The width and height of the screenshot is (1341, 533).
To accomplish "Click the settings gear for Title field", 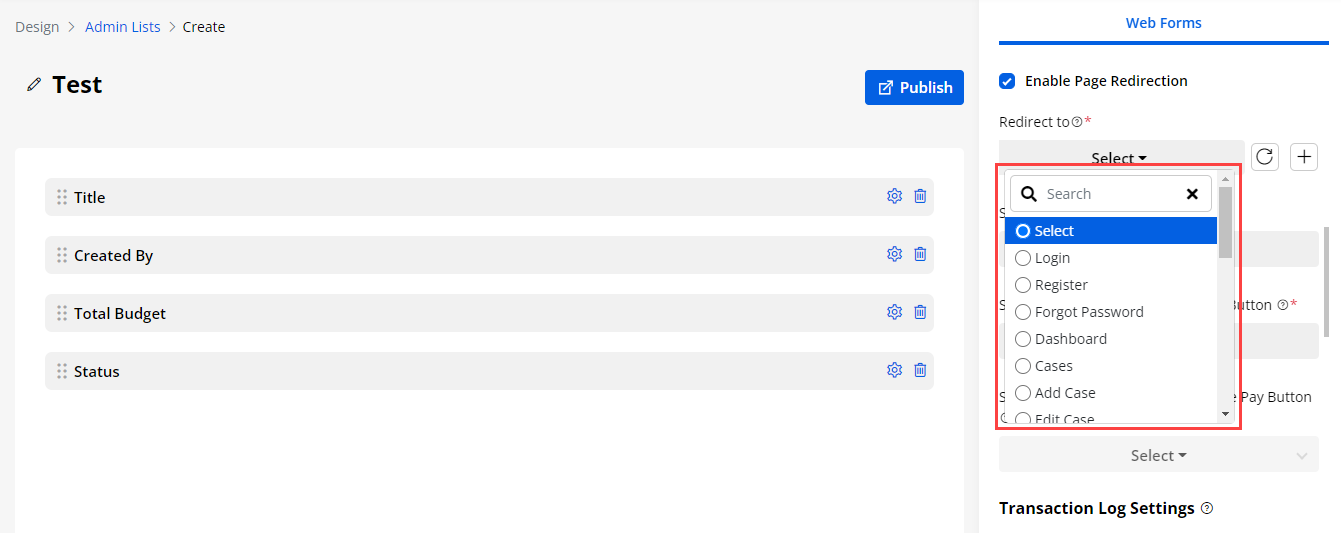I will point(894,197).
